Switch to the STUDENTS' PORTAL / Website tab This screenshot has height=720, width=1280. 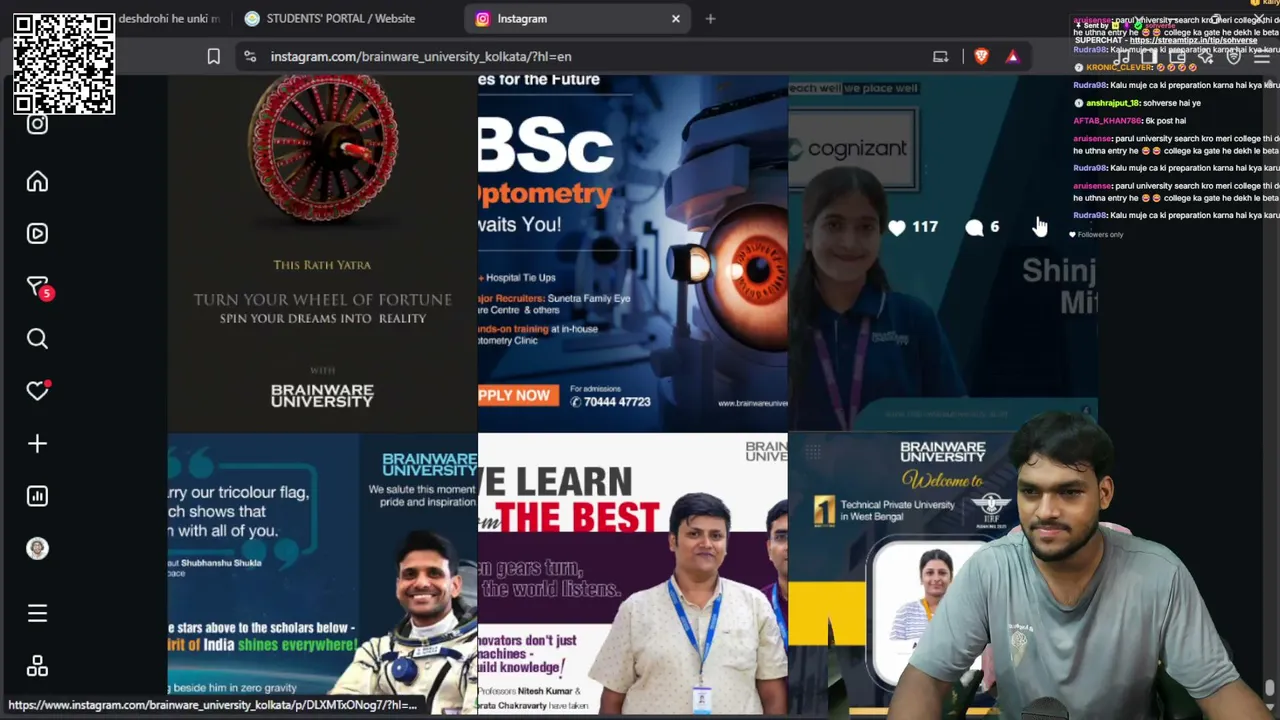(340, 19)
